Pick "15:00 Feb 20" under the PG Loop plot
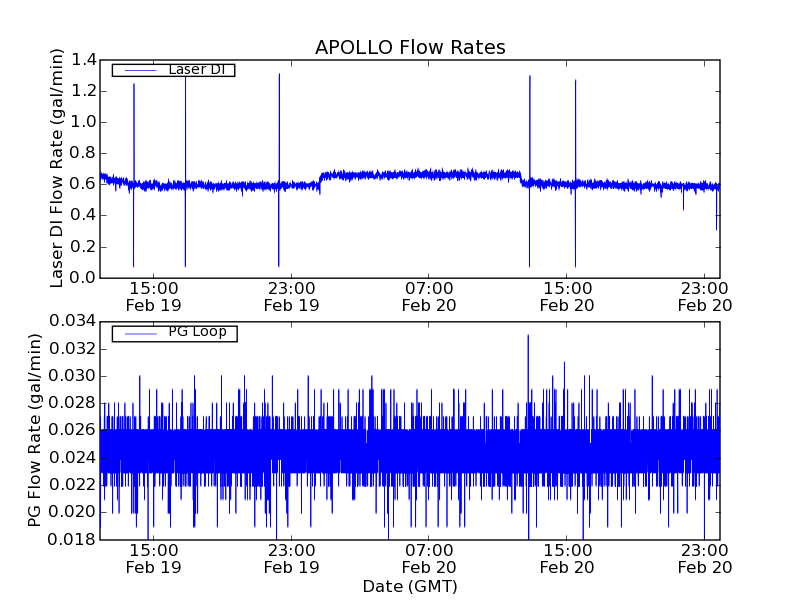The image size is (800, 600). point(567,559)
